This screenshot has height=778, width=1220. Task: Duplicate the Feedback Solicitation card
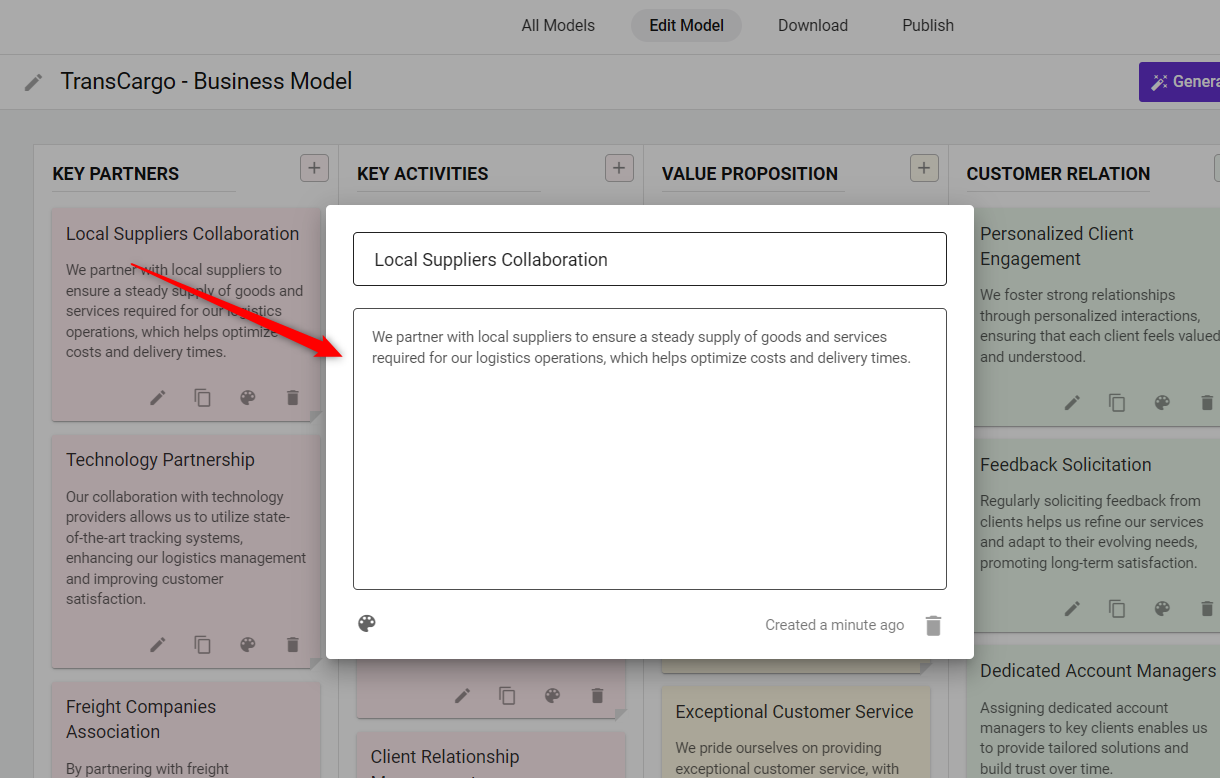pos(1117,608)
